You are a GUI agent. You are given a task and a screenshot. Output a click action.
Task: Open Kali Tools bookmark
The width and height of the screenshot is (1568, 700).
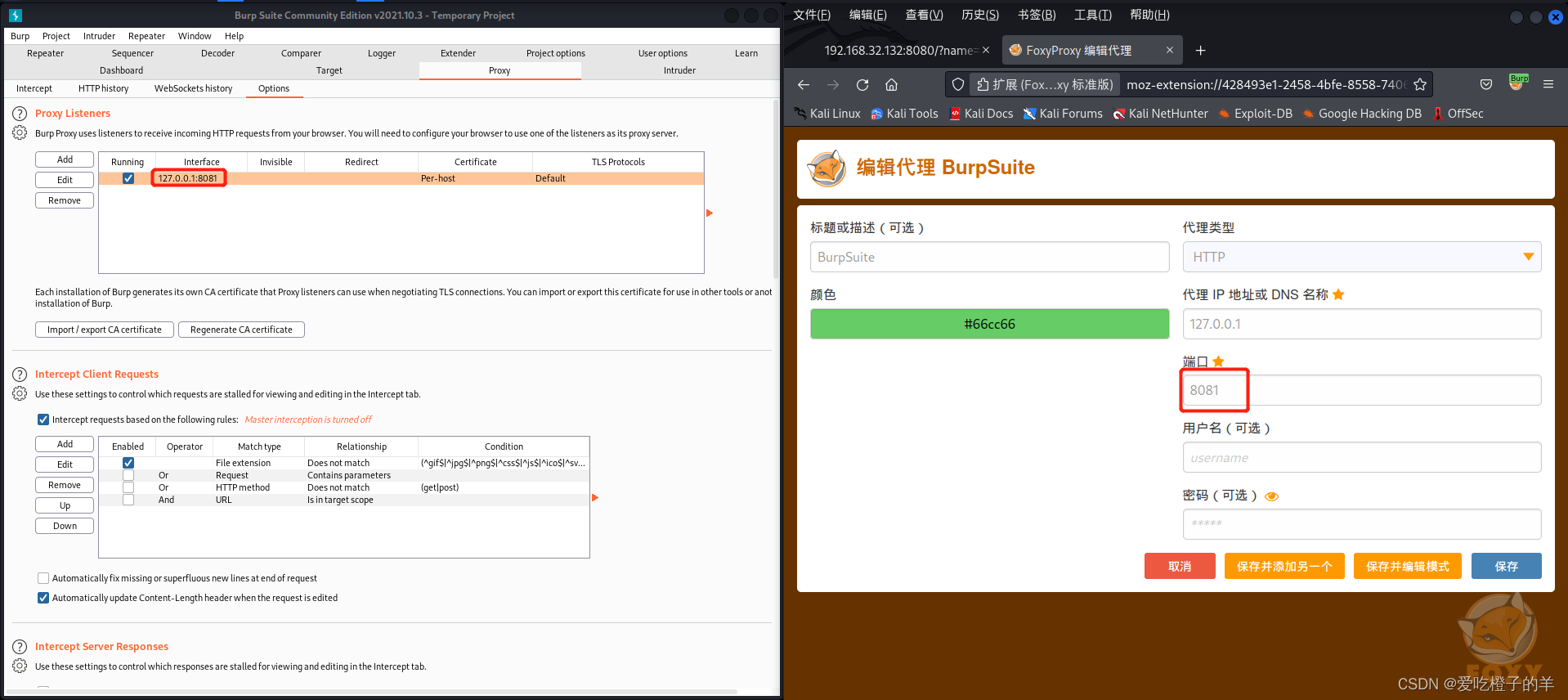tap(904, 114)
